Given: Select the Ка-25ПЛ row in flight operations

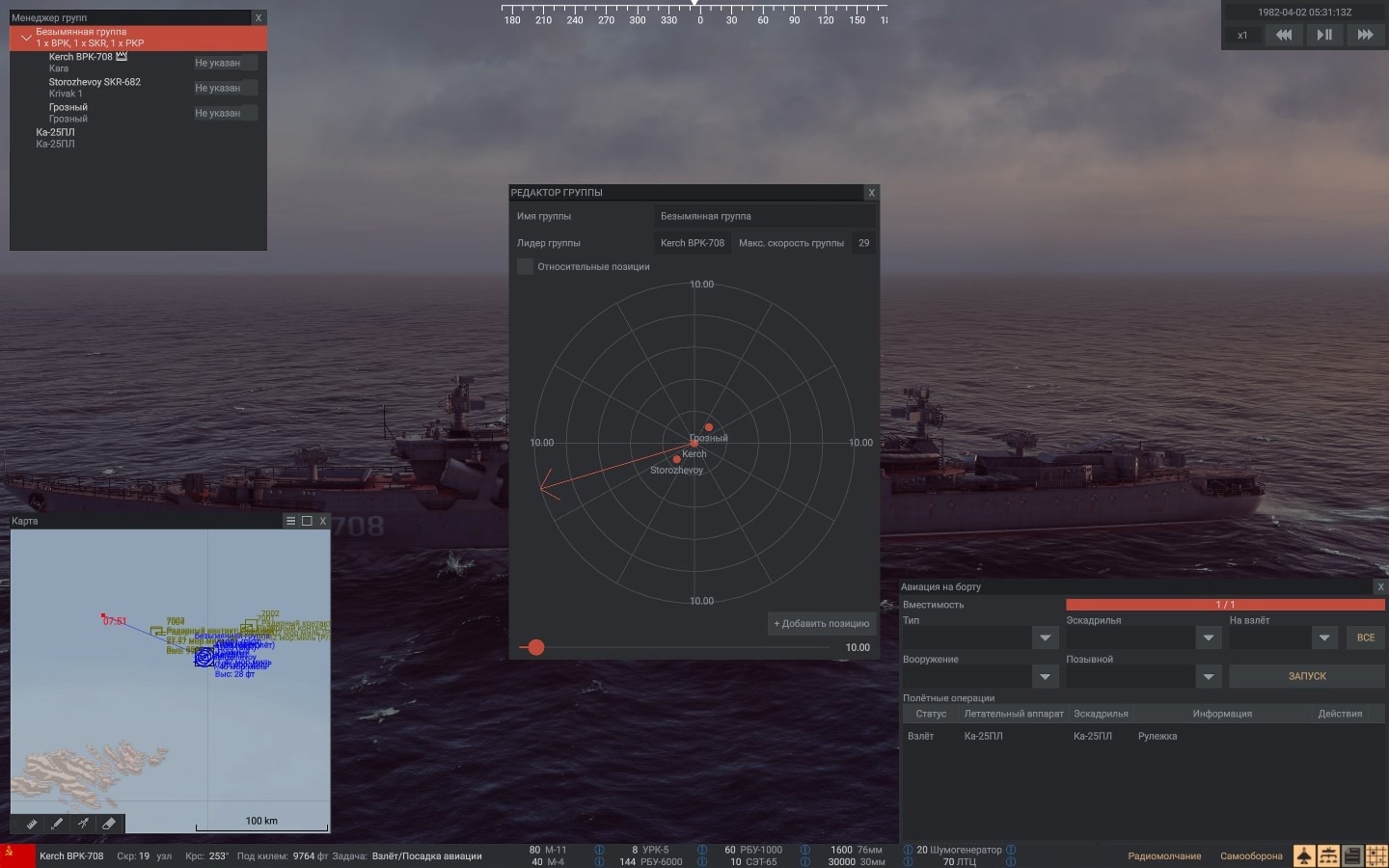Looking at the screenshot, I should [x=984, y=737].
